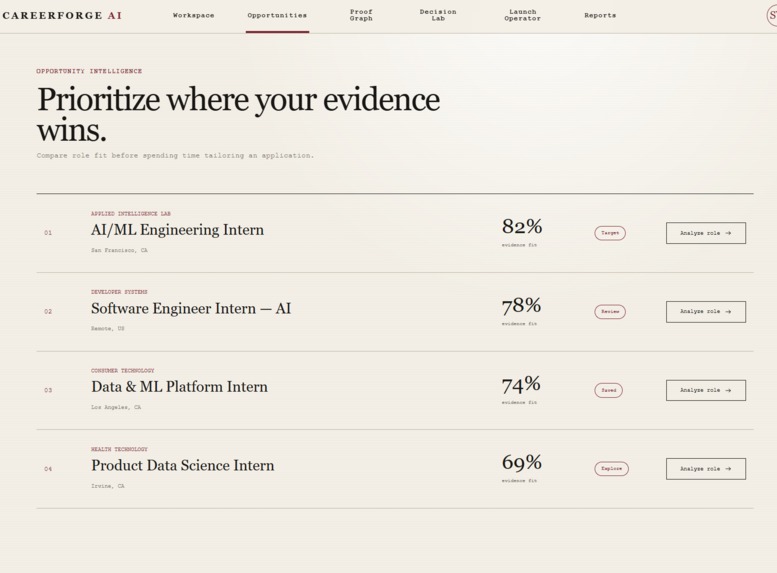777x573 pixels.
Task: Click the Opportunity Intelligence section label
Action: tap(89, 71)
